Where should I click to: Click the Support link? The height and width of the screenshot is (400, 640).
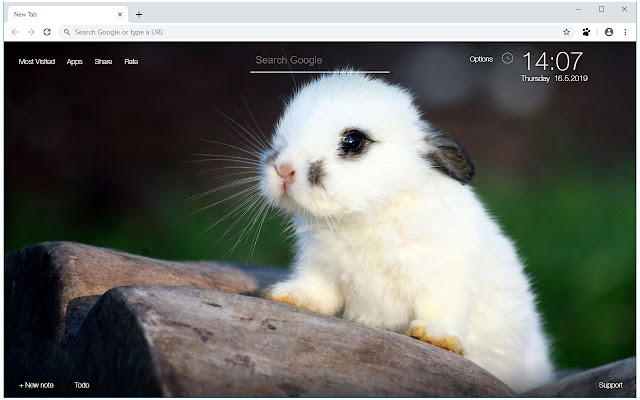click(611, 385)
